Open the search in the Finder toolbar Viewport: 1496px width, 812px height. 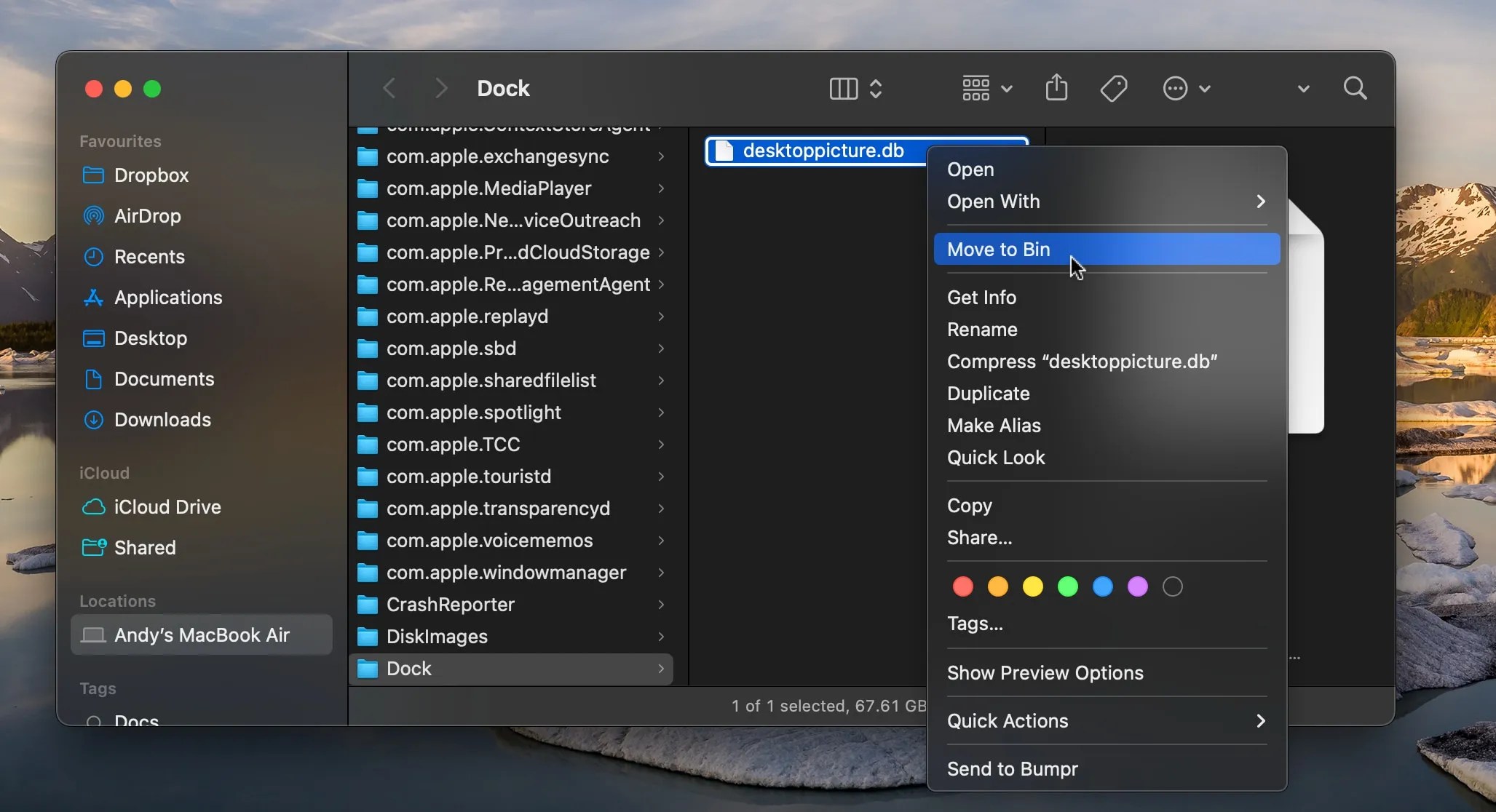tap(1355, 87)
